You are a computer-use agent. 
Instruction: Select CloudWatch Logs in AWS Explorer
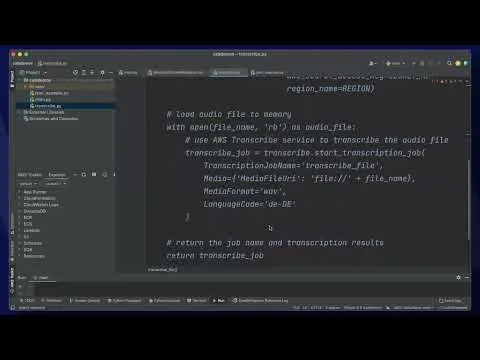click(41, 205)
